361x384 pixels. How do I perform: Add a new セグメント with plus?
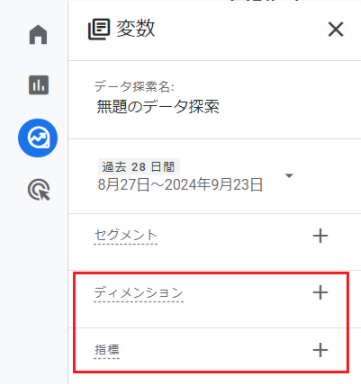[320, 236]
